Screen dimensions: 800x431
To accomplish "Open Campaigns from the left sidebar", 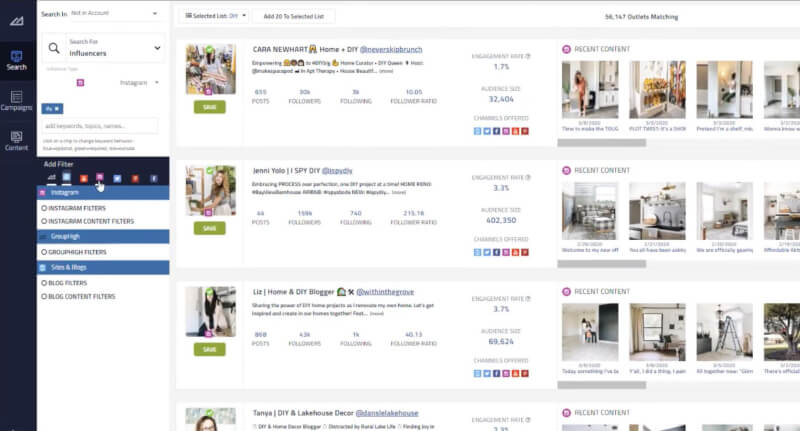I will pyautogui.click(x=16, y=100).
